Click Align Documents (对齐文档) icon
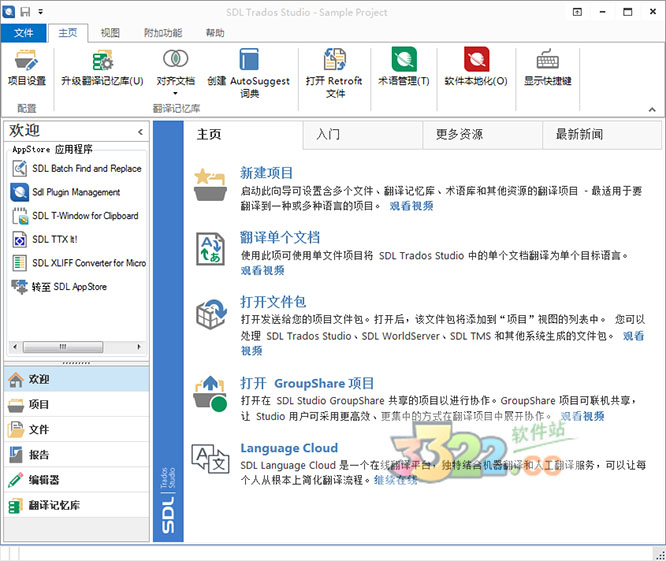 pyautogui.click(x=175, y=59)
